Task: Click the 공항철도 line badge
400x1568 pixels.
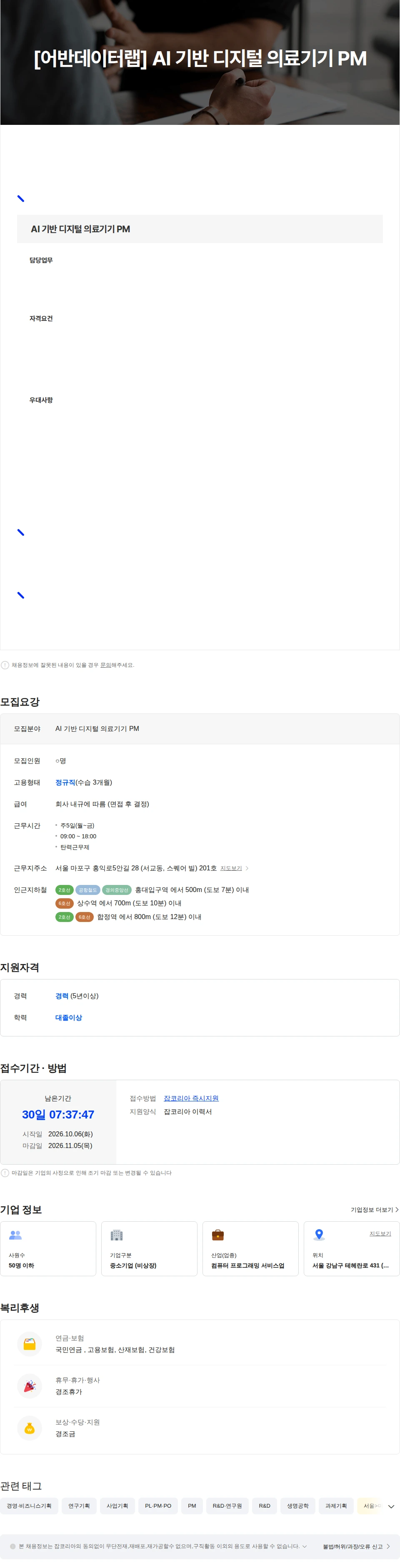Action: click(x=87, y=890)
